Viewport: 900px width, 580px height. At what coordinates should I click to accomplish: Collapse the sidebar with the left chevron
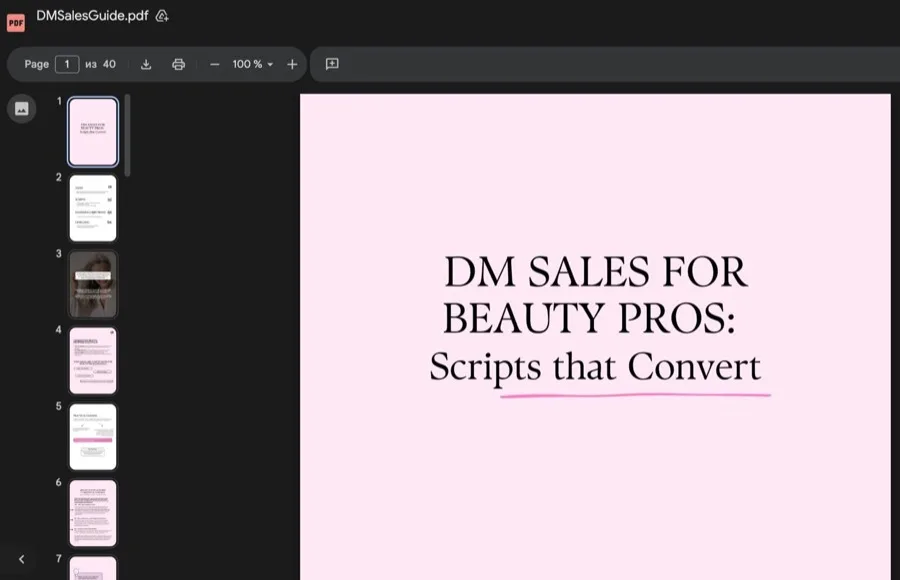coord(22,559)
